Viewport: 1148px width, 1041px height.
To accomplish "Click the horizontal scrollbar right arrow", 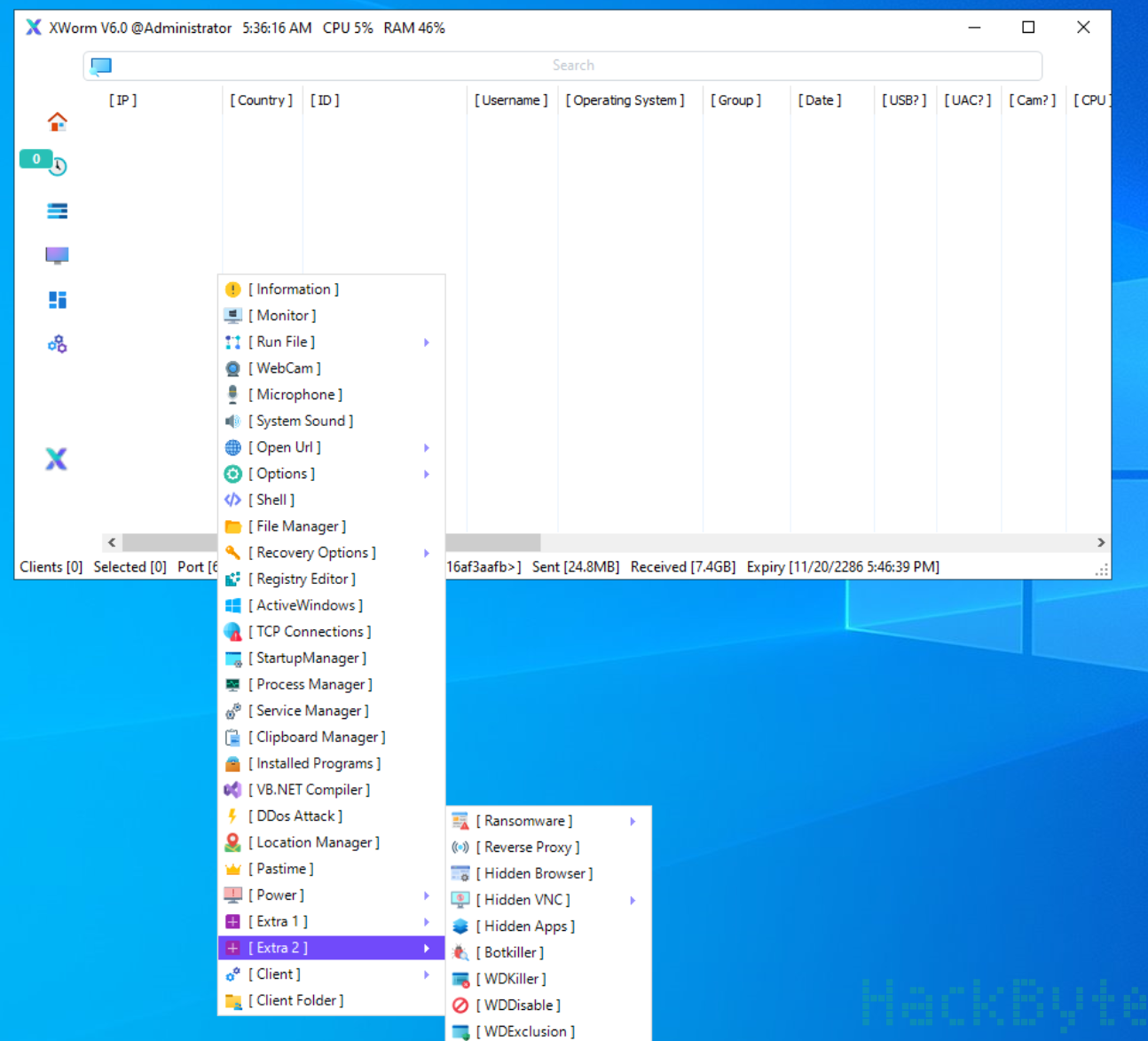I will (x=1101, y=542).
